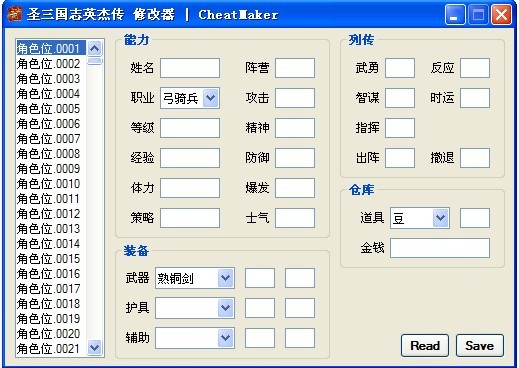Select 角色位.0014 in the list
Image resolution: width=519 pixels, height=368 pixels.
click(x=51, y=243)
